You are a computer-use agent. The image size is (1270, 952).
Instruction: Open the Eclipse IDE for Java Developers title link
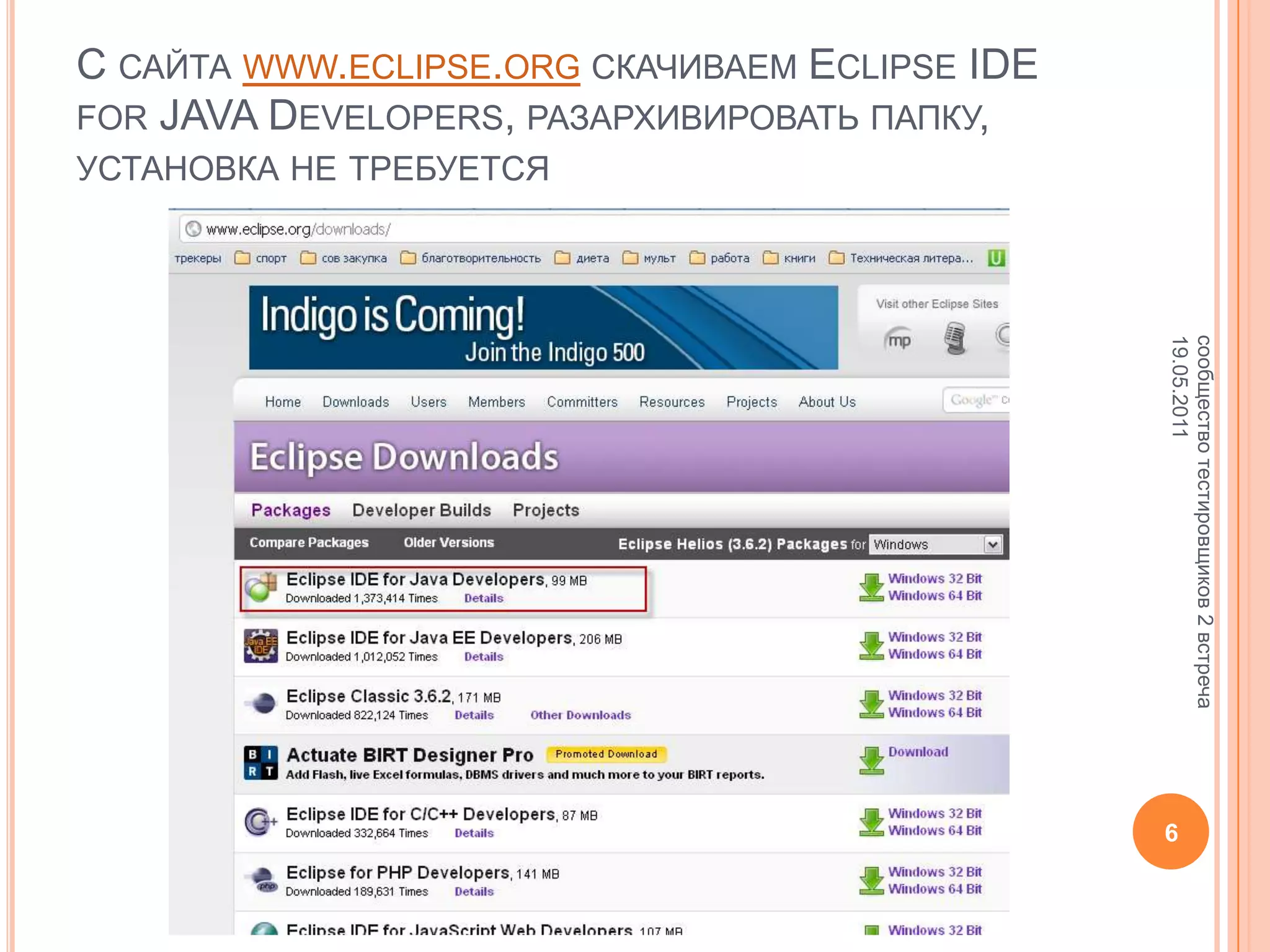coord(415,580)
